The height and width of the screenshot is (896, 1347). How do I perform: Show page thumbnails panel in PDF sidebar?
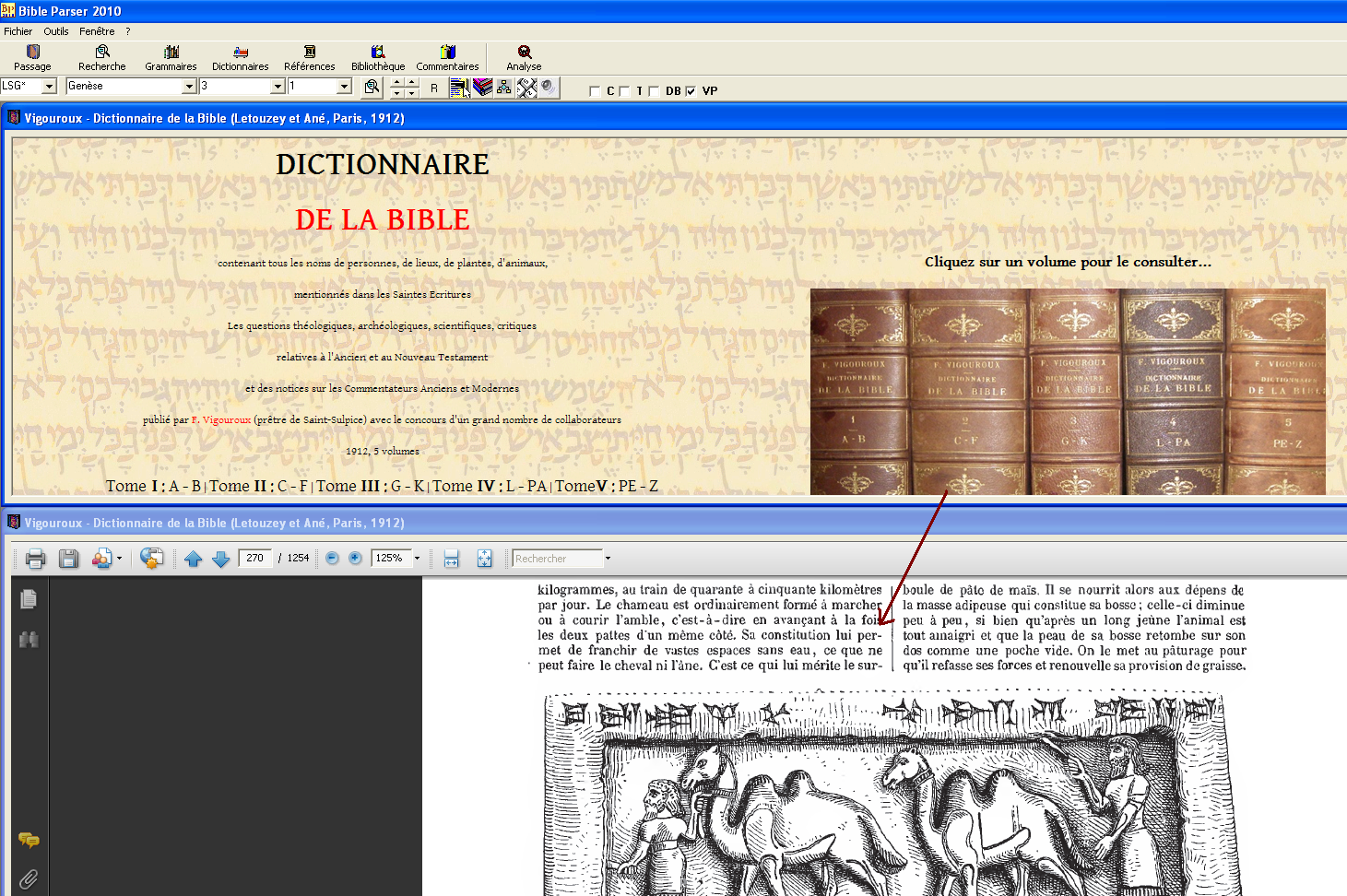[29, 599]
